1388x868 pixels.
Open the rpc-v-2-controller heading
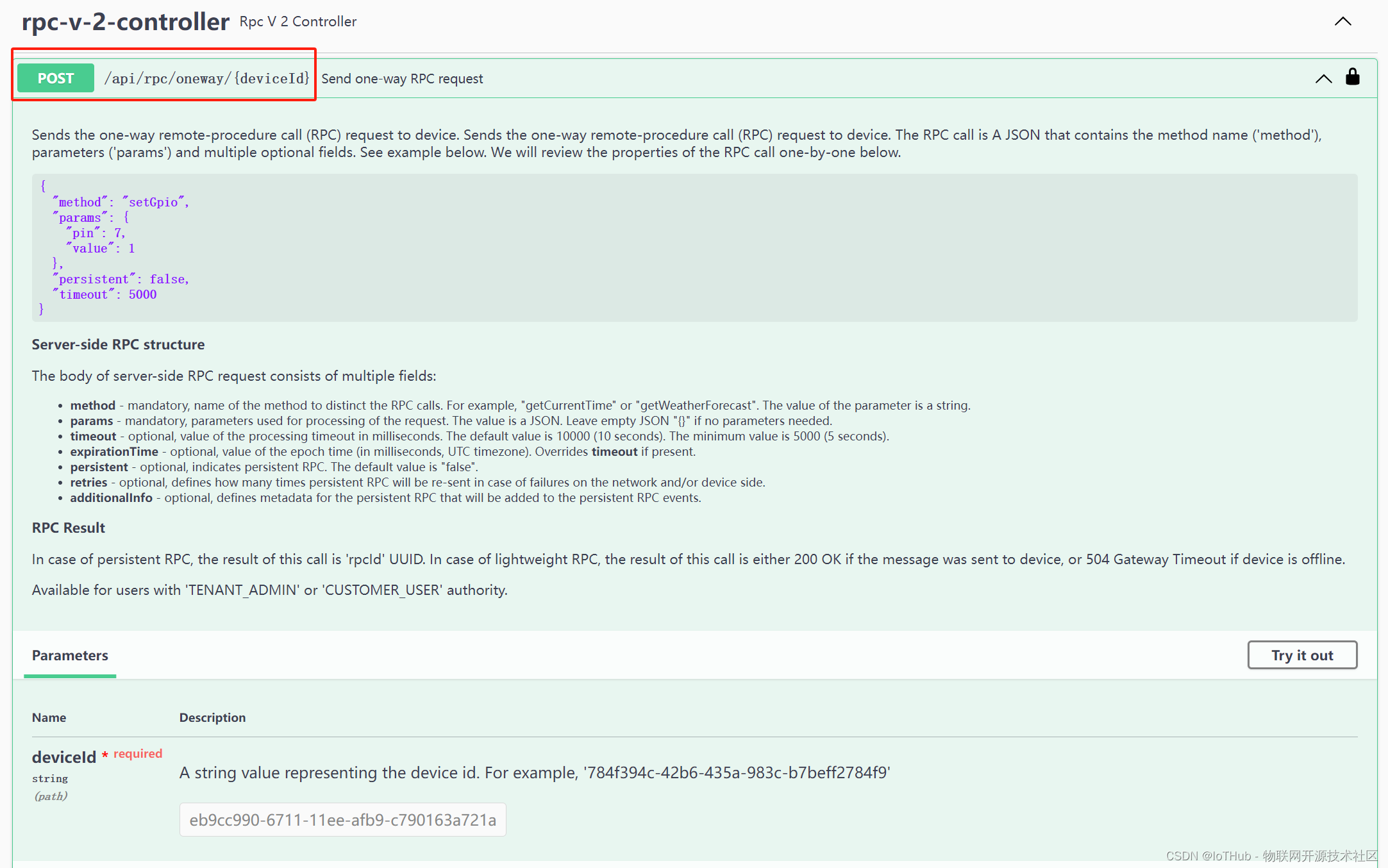click(126, 22)
